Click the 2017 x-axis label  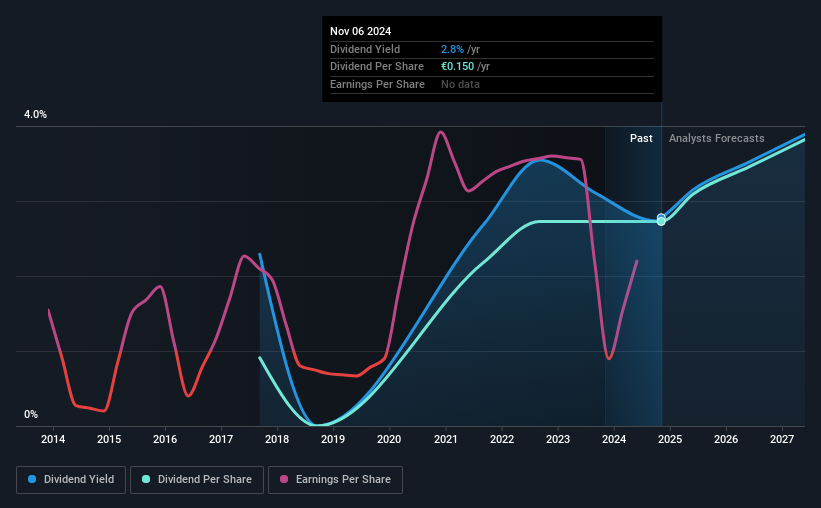221,439
